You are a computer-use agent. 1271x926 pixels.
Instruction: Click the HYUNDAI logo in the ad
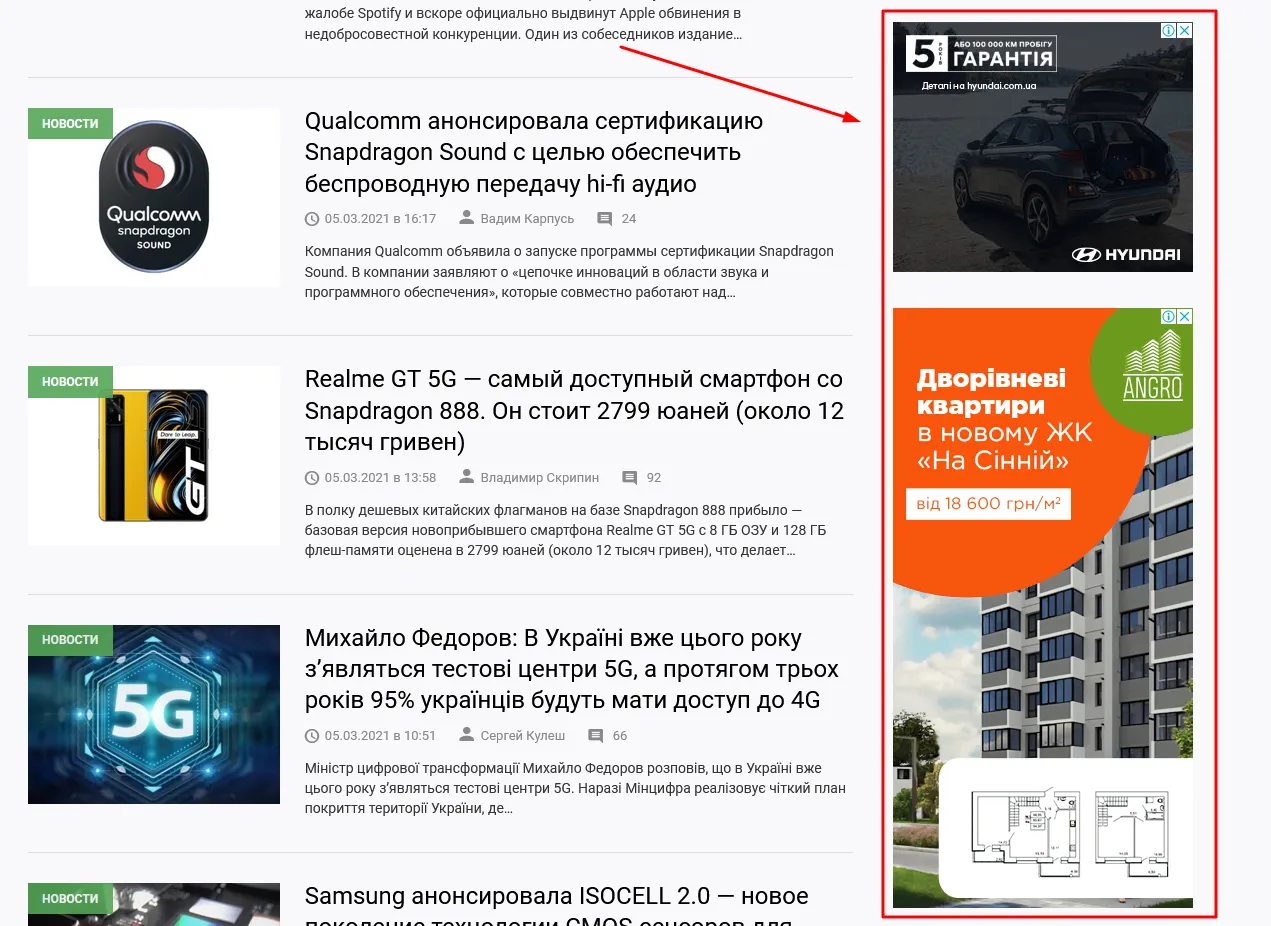(x=1126, y=255)
